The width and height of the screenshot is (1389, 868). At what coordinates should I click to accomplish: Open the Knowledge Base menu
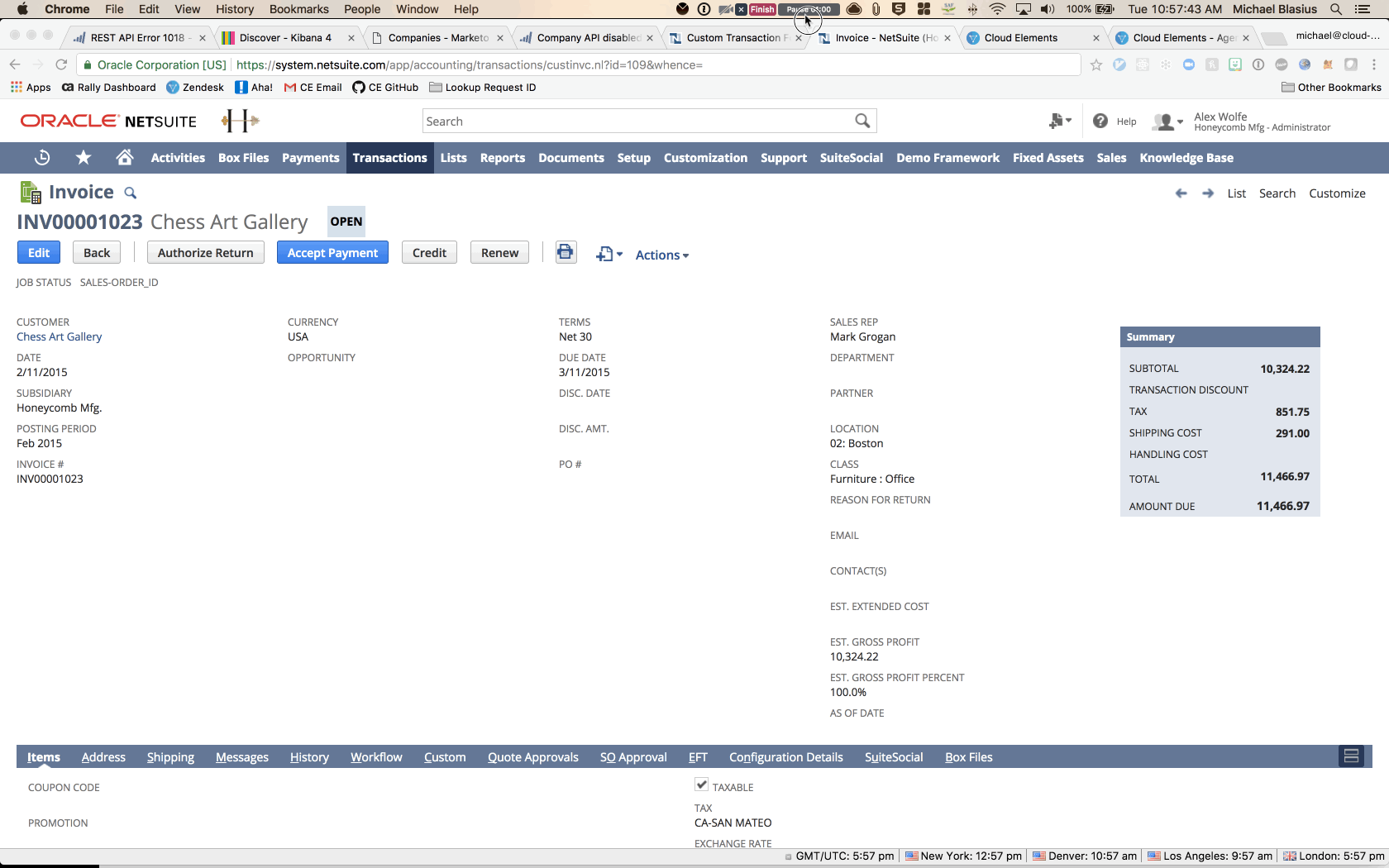[x=1186, y=158]
